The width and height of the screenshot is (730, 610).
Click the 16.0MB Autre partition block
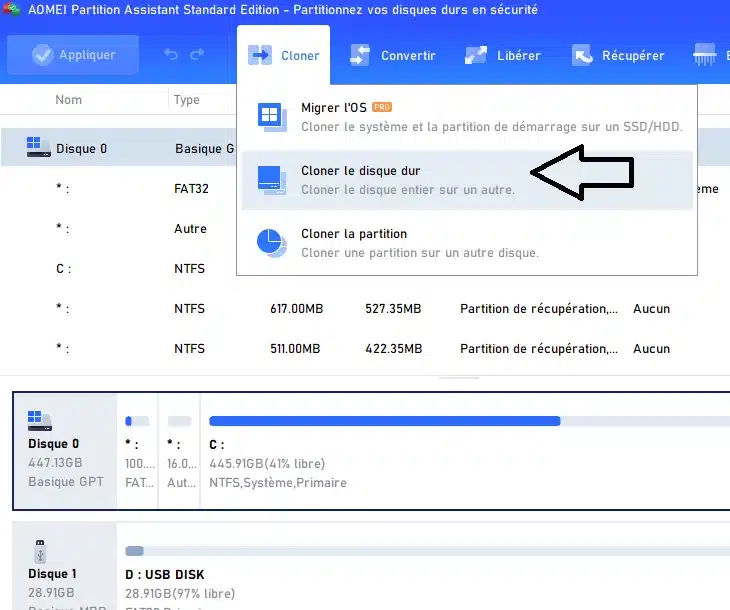[x=180, y=451]
